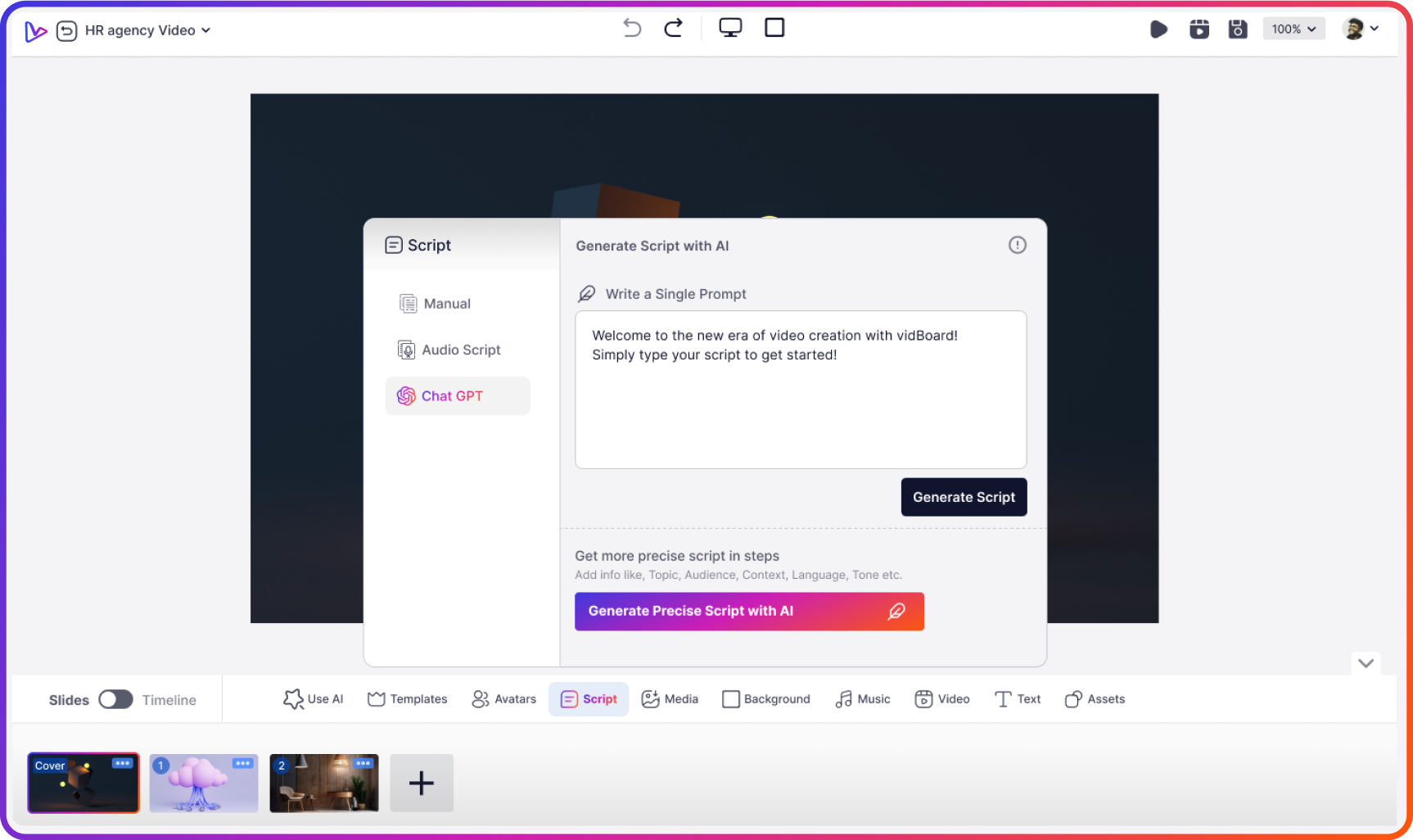
Task: Switch to the Manual script tab
Action: tap(446, 303)
